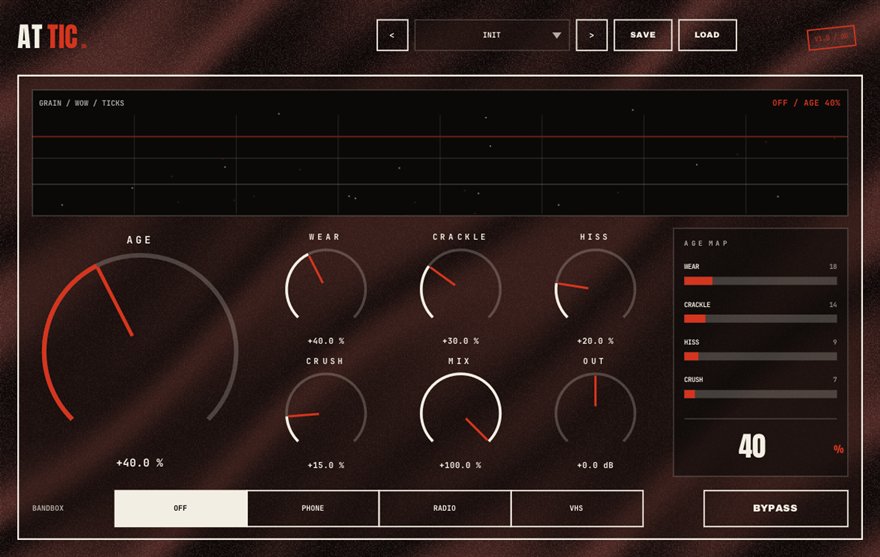Click the CRACKLE knob label
The width and height of the screenshot is (880, 557).
(x=460, y=237)
